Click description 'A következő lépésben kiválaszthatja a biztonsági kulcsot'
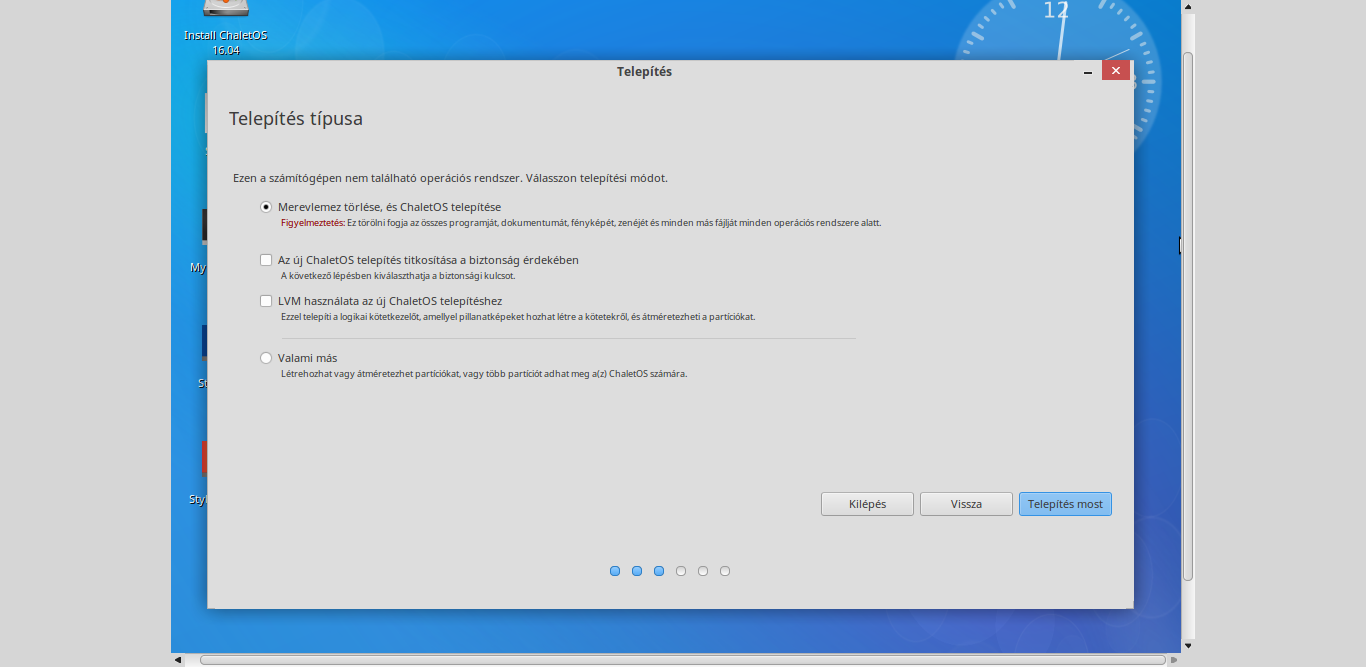 398,276
